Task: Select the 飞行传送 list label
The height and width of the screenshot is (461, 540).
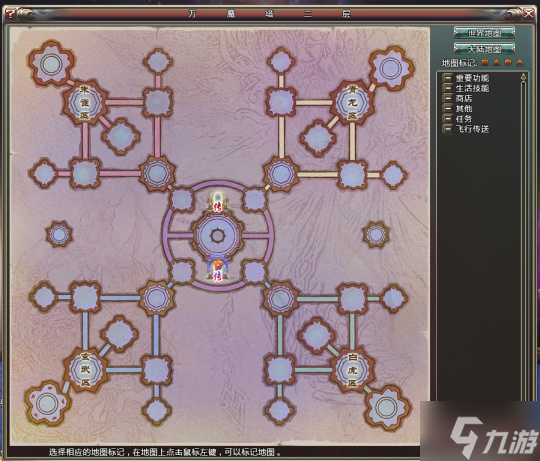Action: (472, 129)
